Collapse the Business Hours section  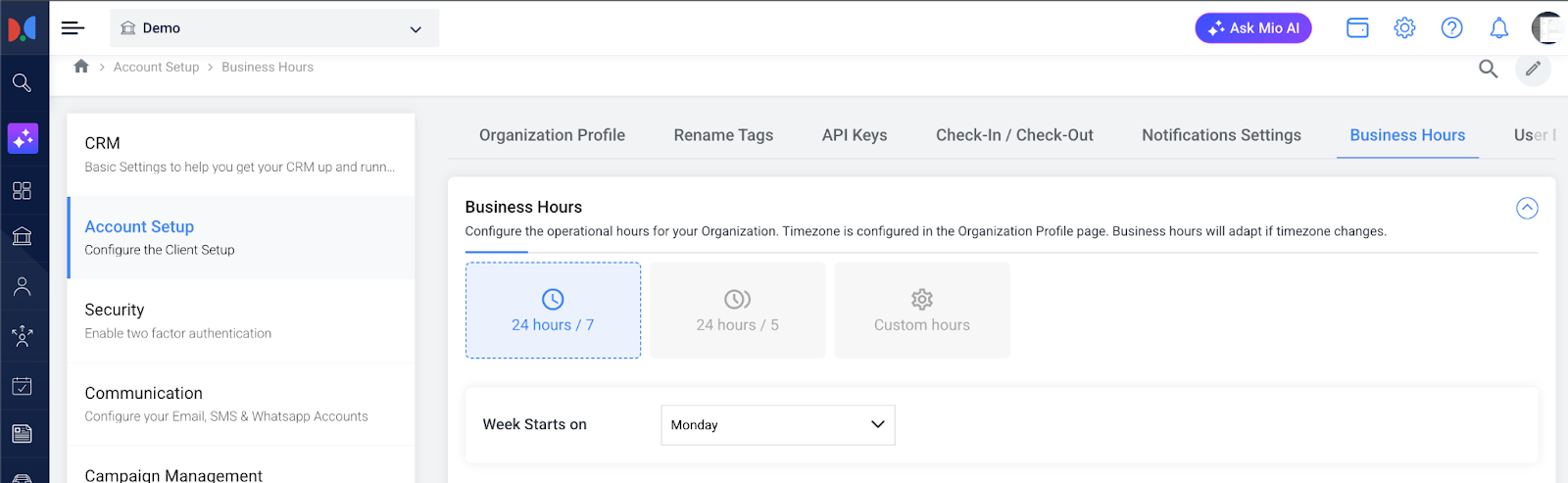1526,208
